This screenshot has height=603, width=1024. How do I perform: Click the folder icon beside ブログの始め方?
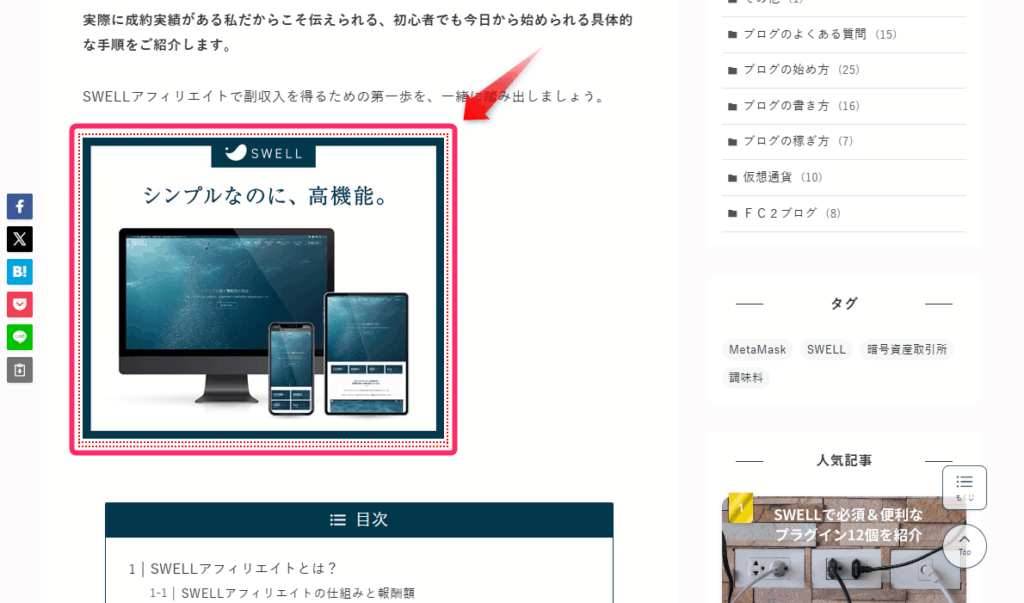732,70
